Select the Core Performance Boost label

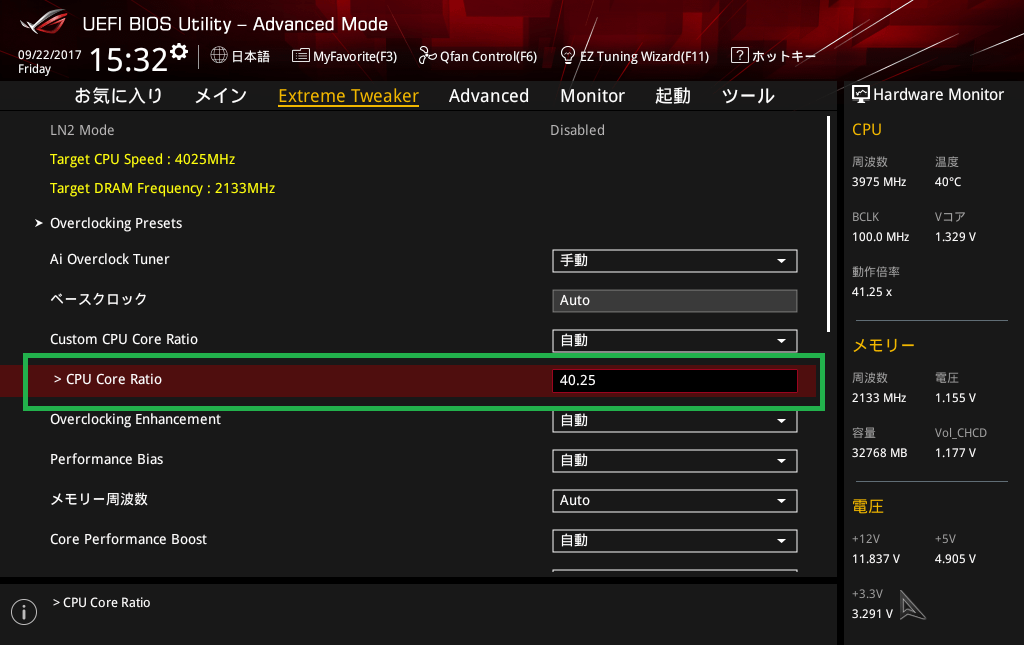(x=128, y=539)
